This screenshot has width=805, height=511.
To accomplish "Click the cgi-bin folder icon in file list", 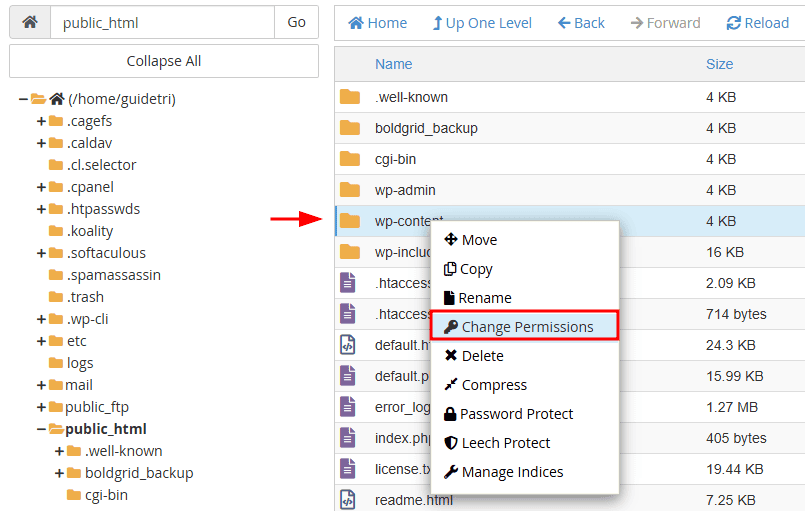I will click(349, 159).
